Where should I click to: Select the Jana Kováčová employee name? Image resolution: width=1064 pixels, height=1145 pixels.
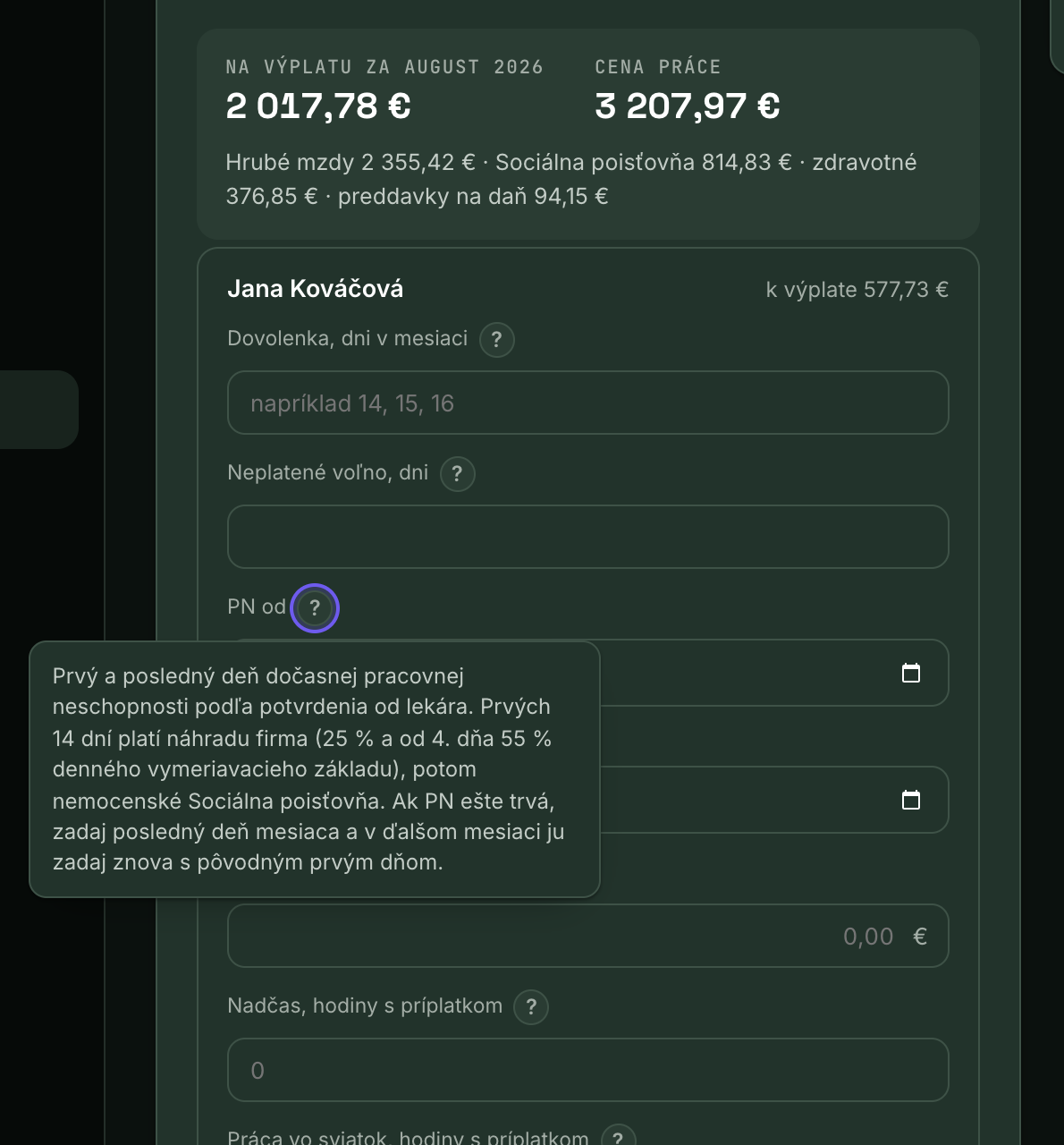(x=316, y=289)
